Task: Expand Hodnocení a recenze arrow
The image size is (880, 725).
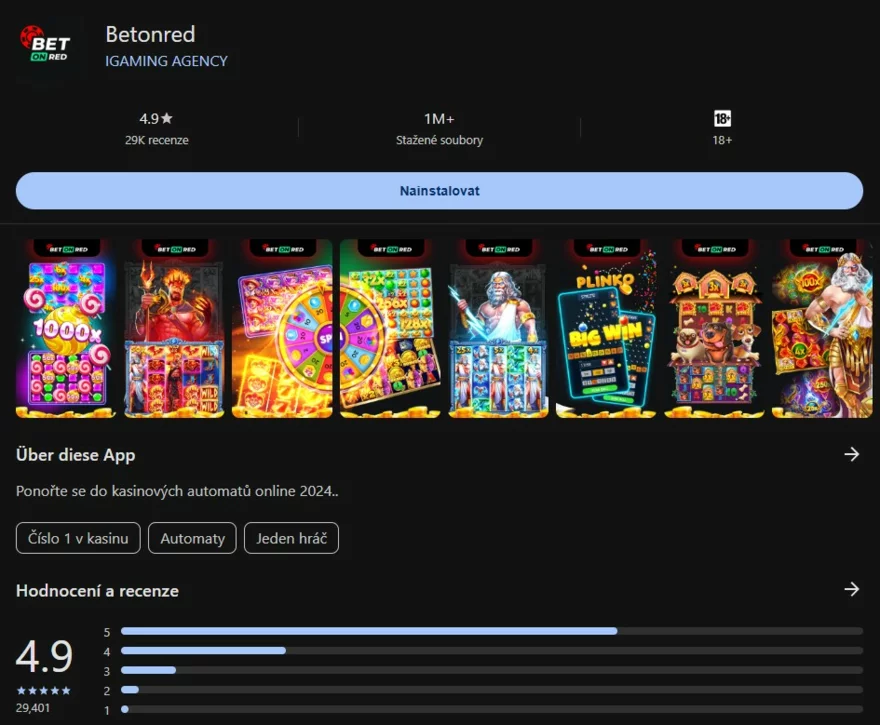Action: [x=851, y=590]
